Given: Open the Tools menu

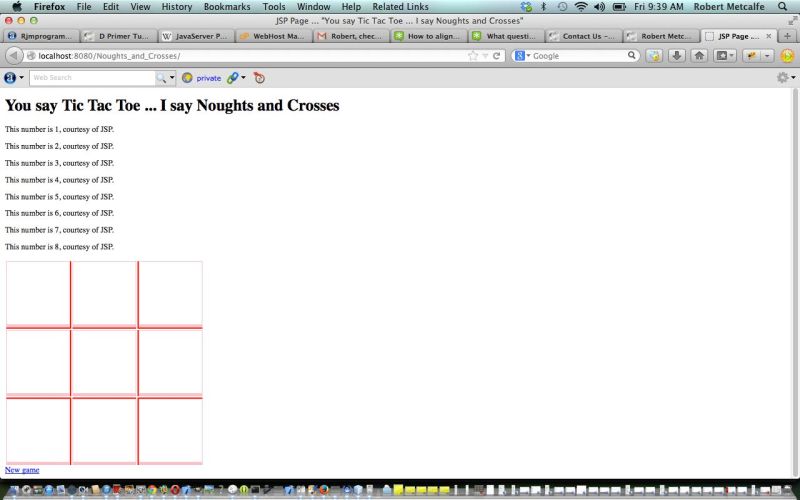Looking at the screenshot, I should tap(274, 7).
